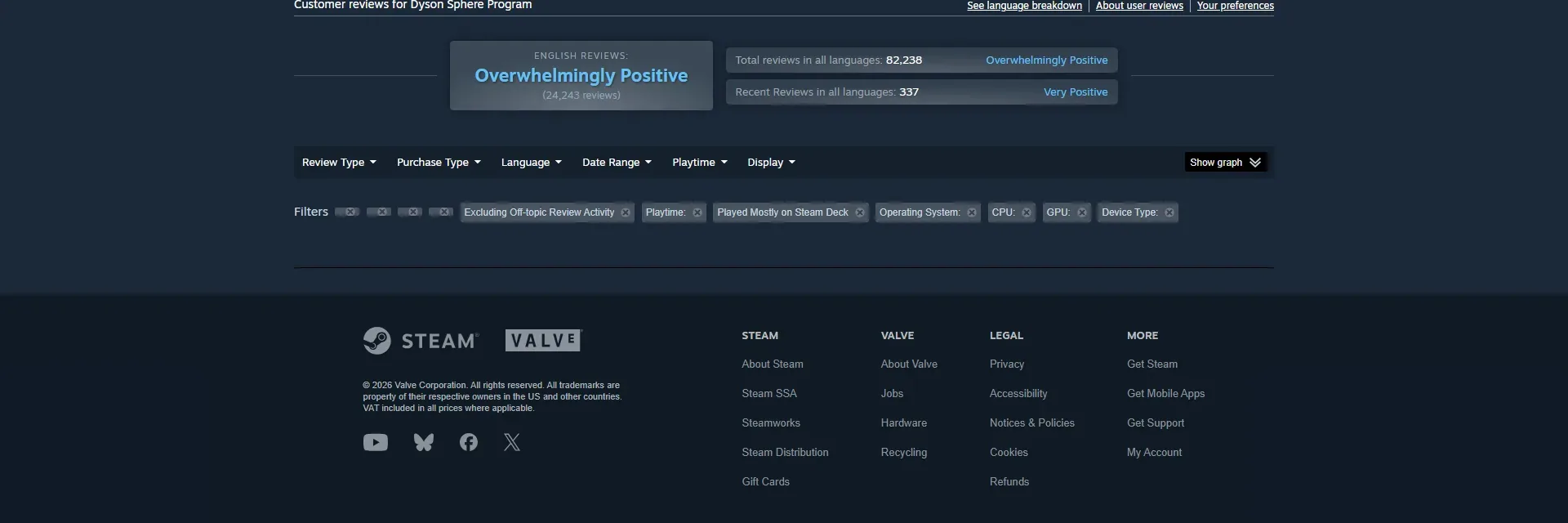Open Steam's Facebook page icon

[468, 442]
